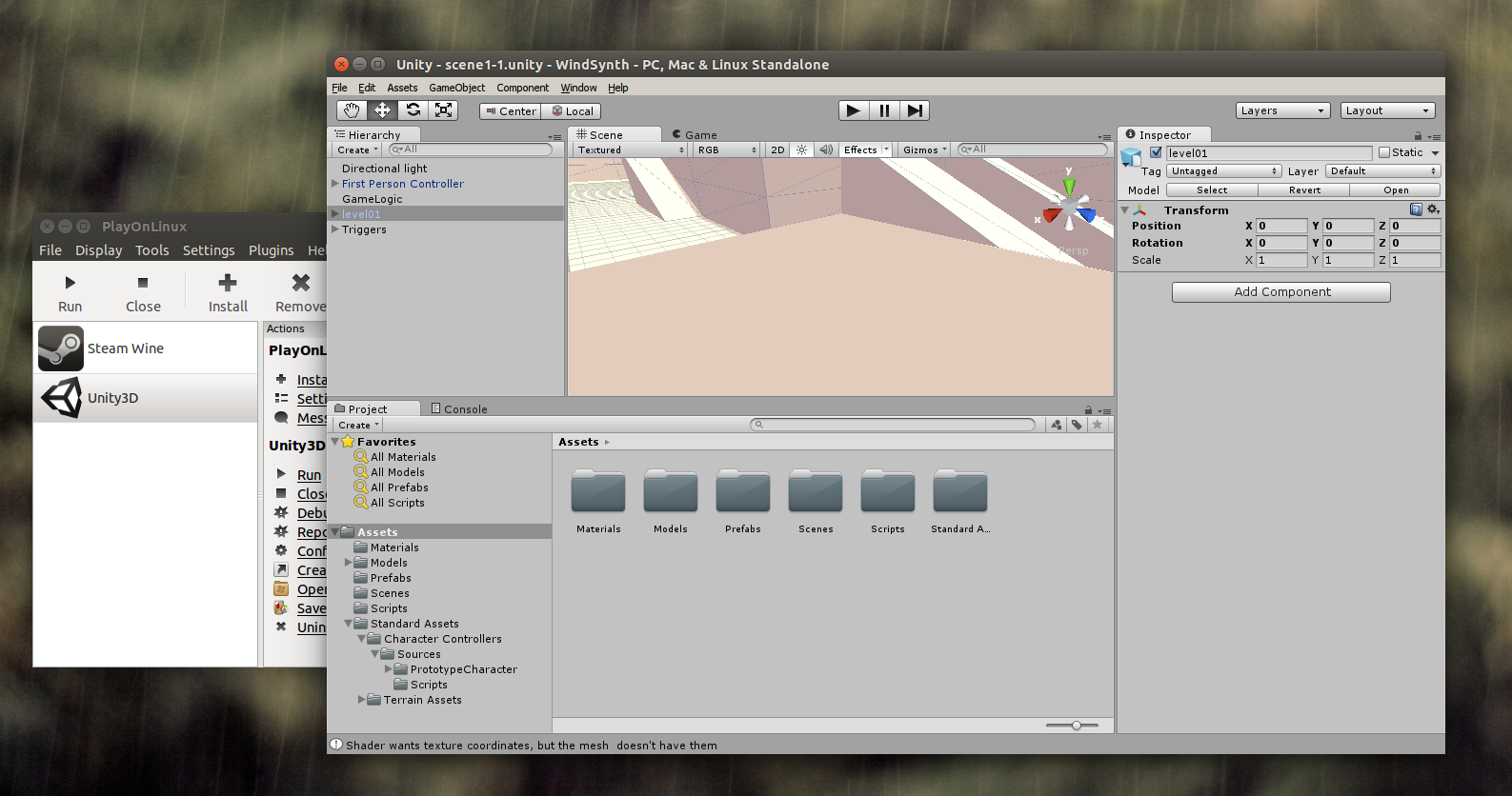
Task: Switch to the Console tab
Action: point(459,409)
